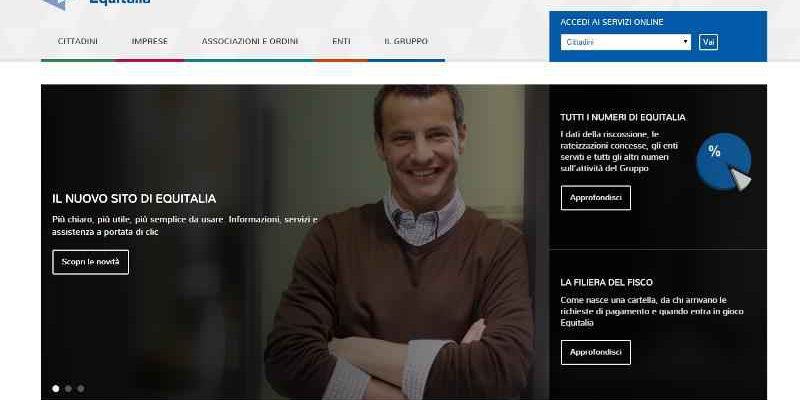This screenshot has width=800, height=400.
Task: Click the blue percentage pie chart icon
Action: click(724, 162)
